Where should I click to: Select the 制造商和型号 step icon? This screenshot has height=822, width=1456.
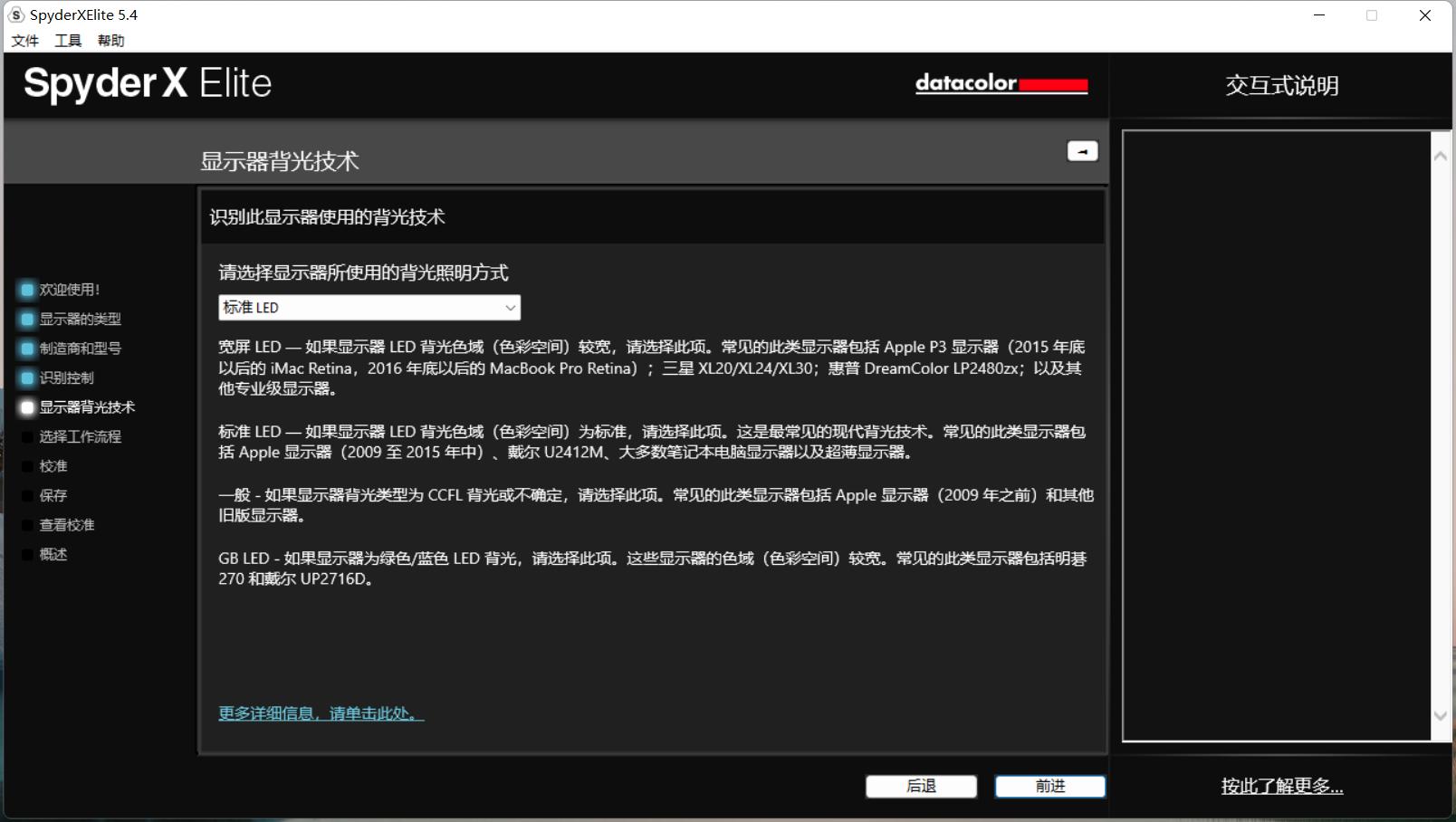point(26,348)
